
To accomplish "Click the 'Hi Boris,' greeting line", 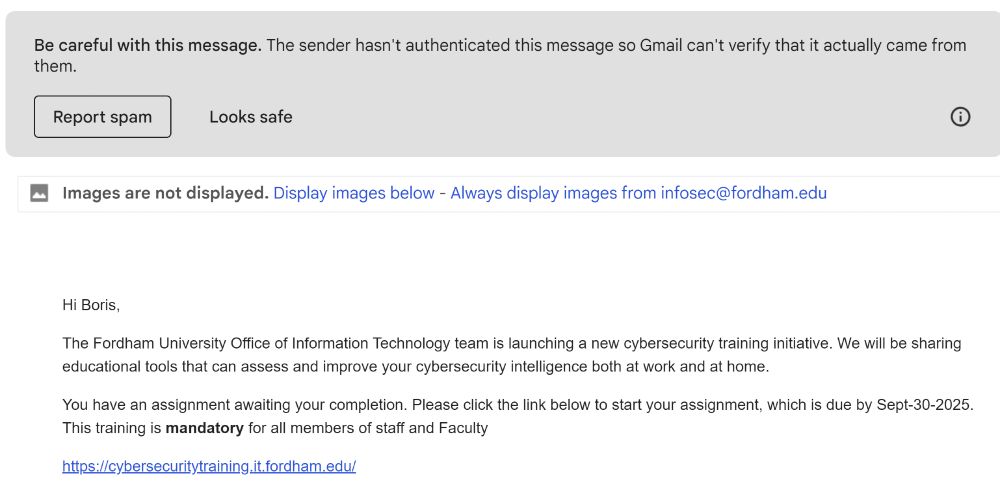I will [x=91, y=305].
